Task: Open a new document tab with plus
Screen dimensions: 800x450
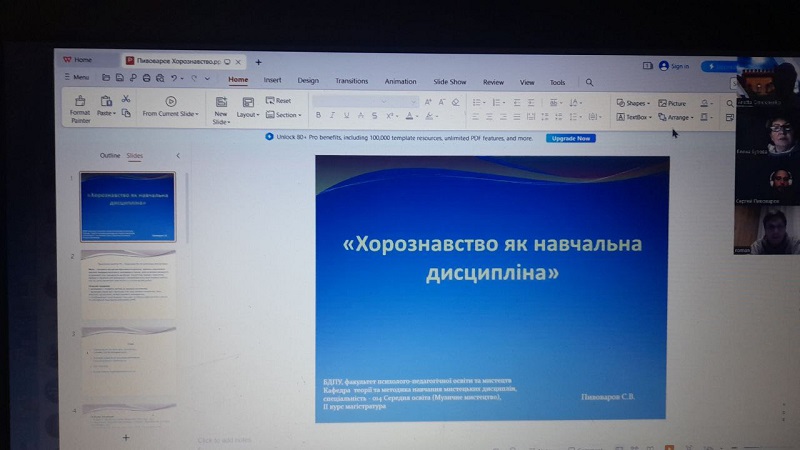Action: pyautogui.click(x=259, y=62)
